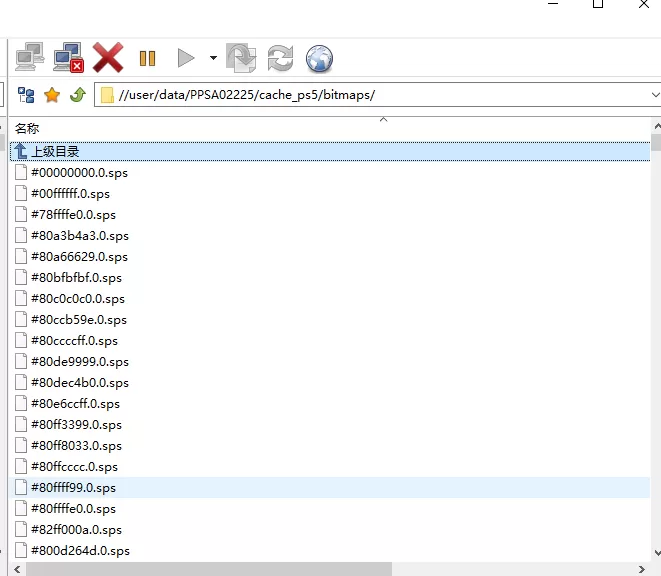The height and width of the screenshot is (576, 661).
Task: Click the file icon of #80a66629.0.sps
Action: [21, 256]
